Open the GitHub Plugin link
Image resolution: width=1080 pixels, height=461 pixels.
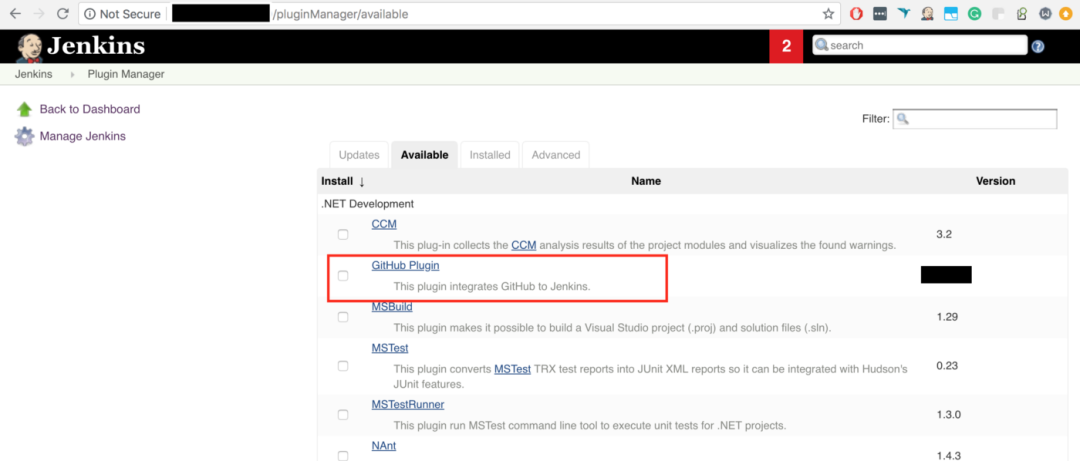(405, 265)
